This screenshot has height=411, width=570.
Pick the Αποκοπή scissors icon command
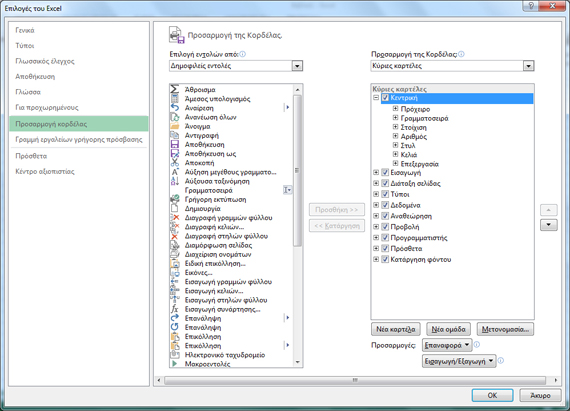click(x=175, y=162)
